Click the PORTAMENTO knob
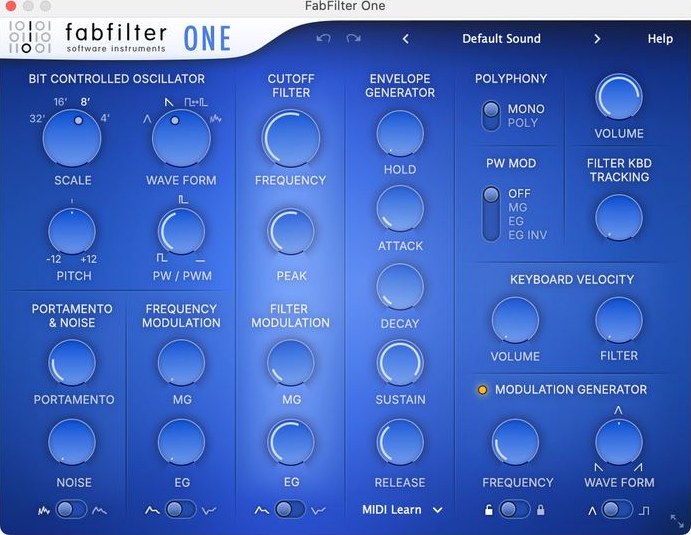 coord(72,363)
